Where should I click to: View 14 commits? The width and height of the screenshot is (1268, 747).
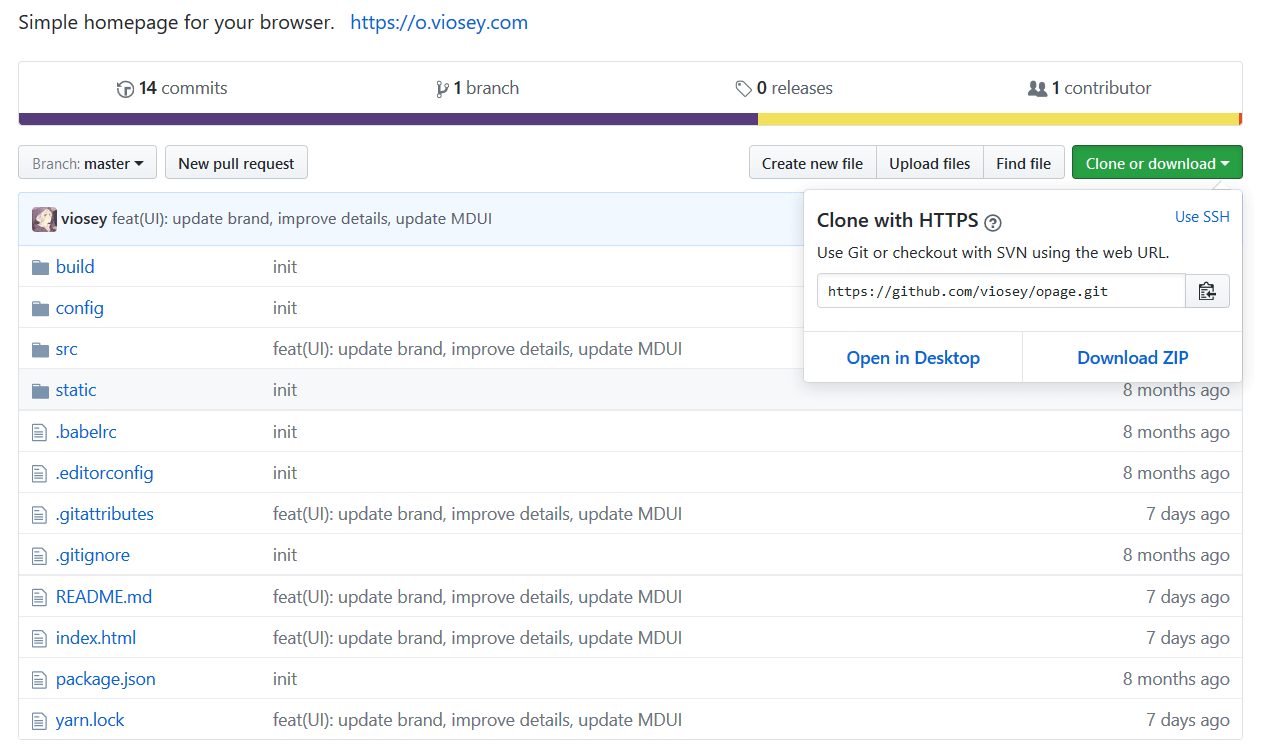click(172, 88)
